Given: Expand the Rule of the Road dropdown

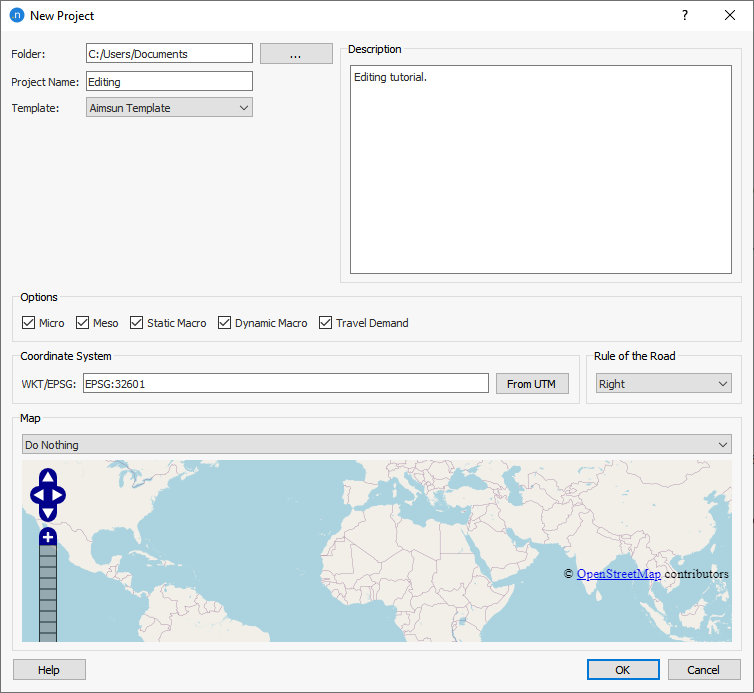Looking at the screenshot, I should click(x=664, y=384).
